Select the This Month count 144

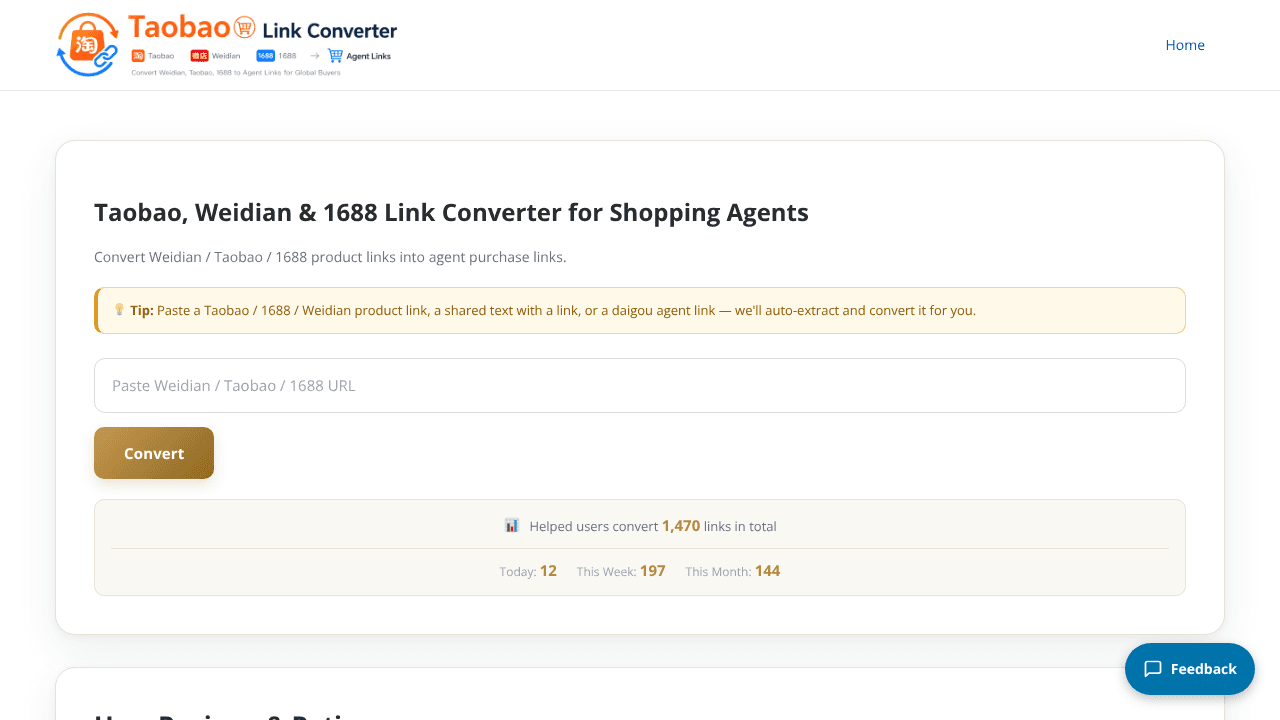pos(768,571)
